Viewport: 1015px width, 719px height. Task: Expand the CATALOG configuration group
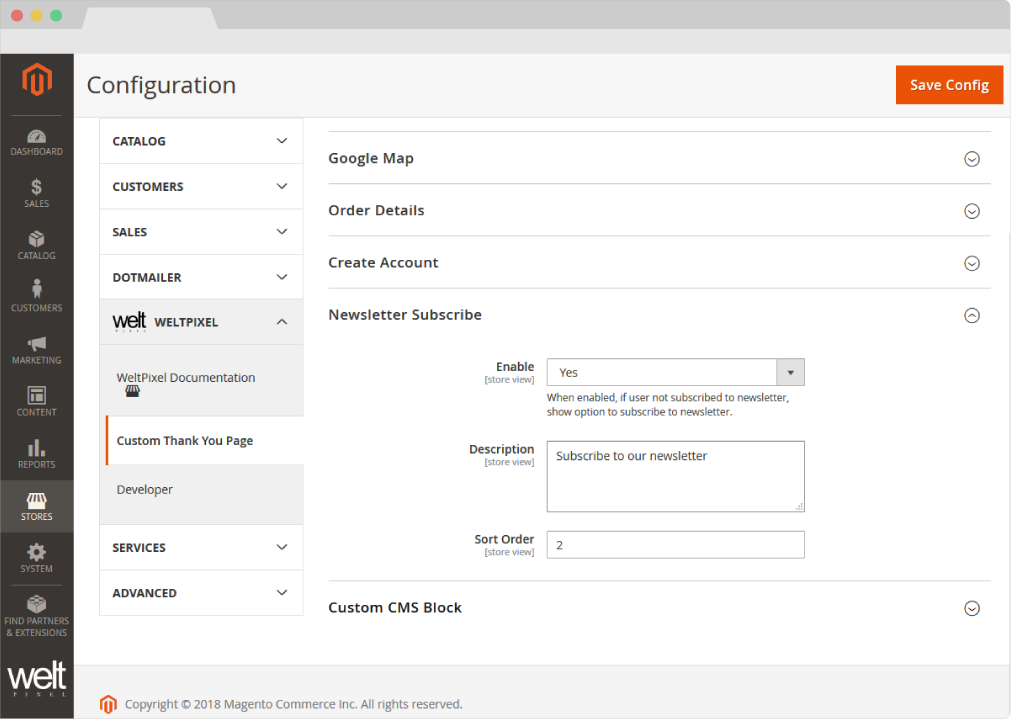[x=201, y=141]
